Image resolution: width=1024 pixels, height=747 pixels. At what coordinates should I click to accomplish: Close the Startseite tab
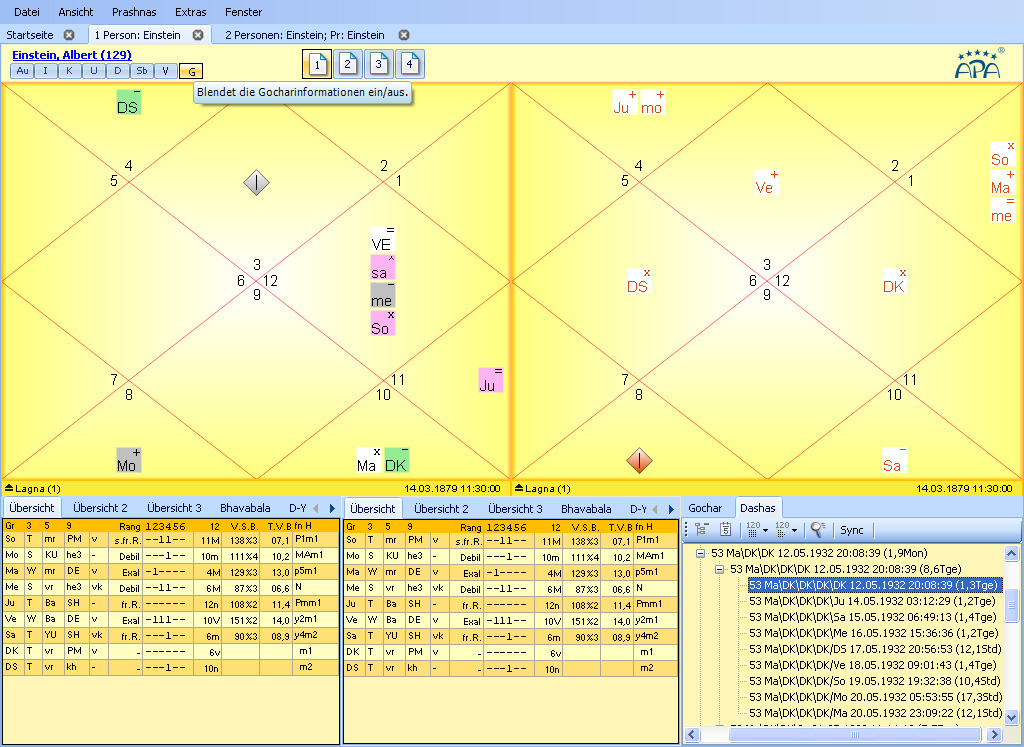point(69,35)
